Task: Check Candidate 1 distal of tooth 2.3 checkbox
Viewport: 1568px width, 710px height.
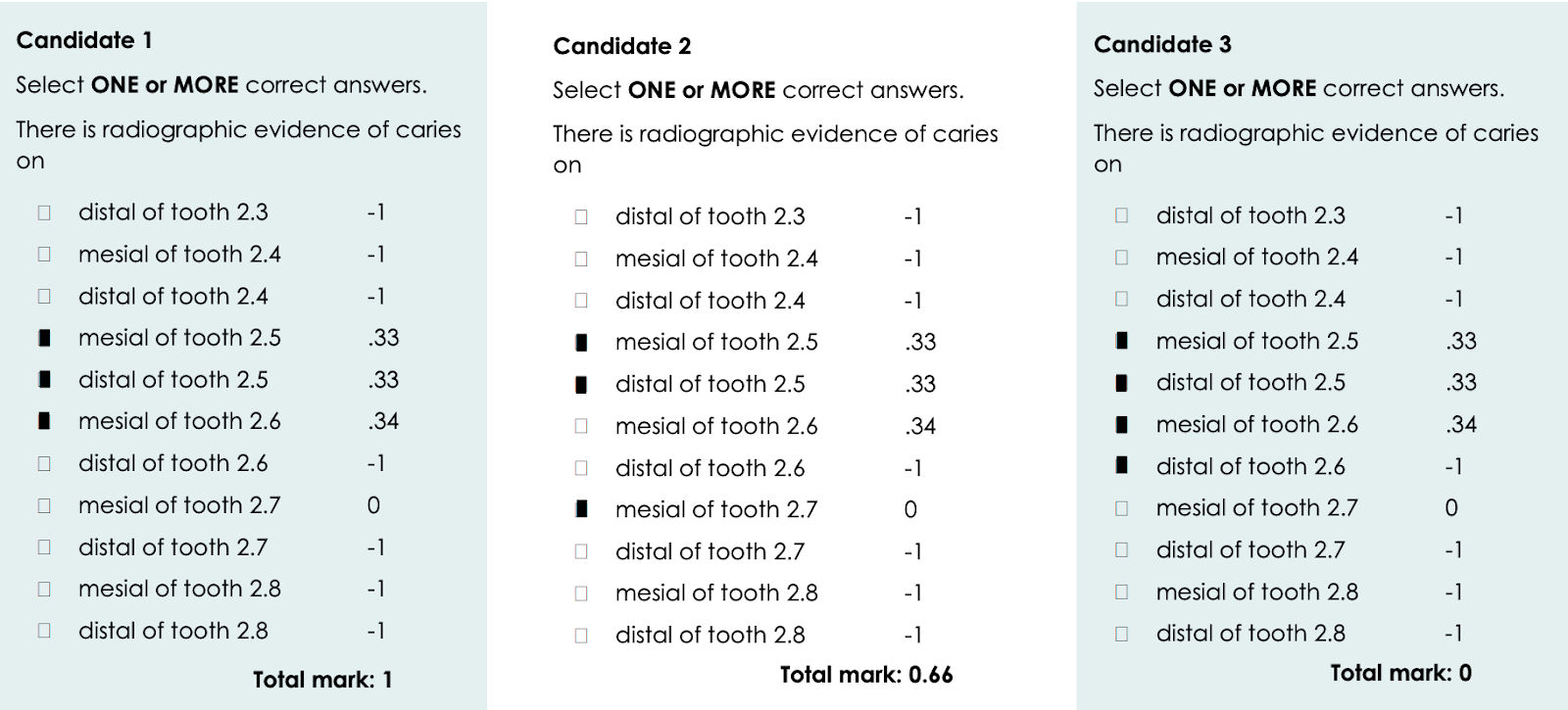Action: pos(44,213)
